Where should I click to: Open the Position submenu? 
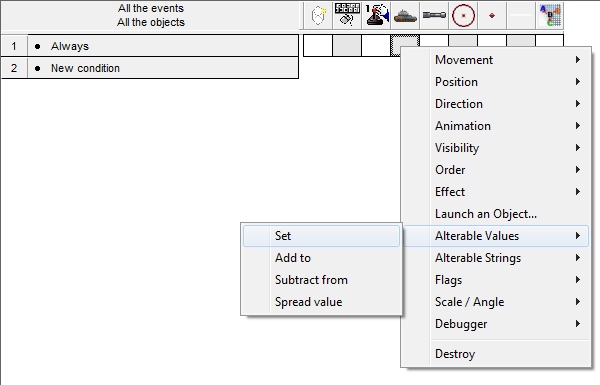click(x=496, y=82)
